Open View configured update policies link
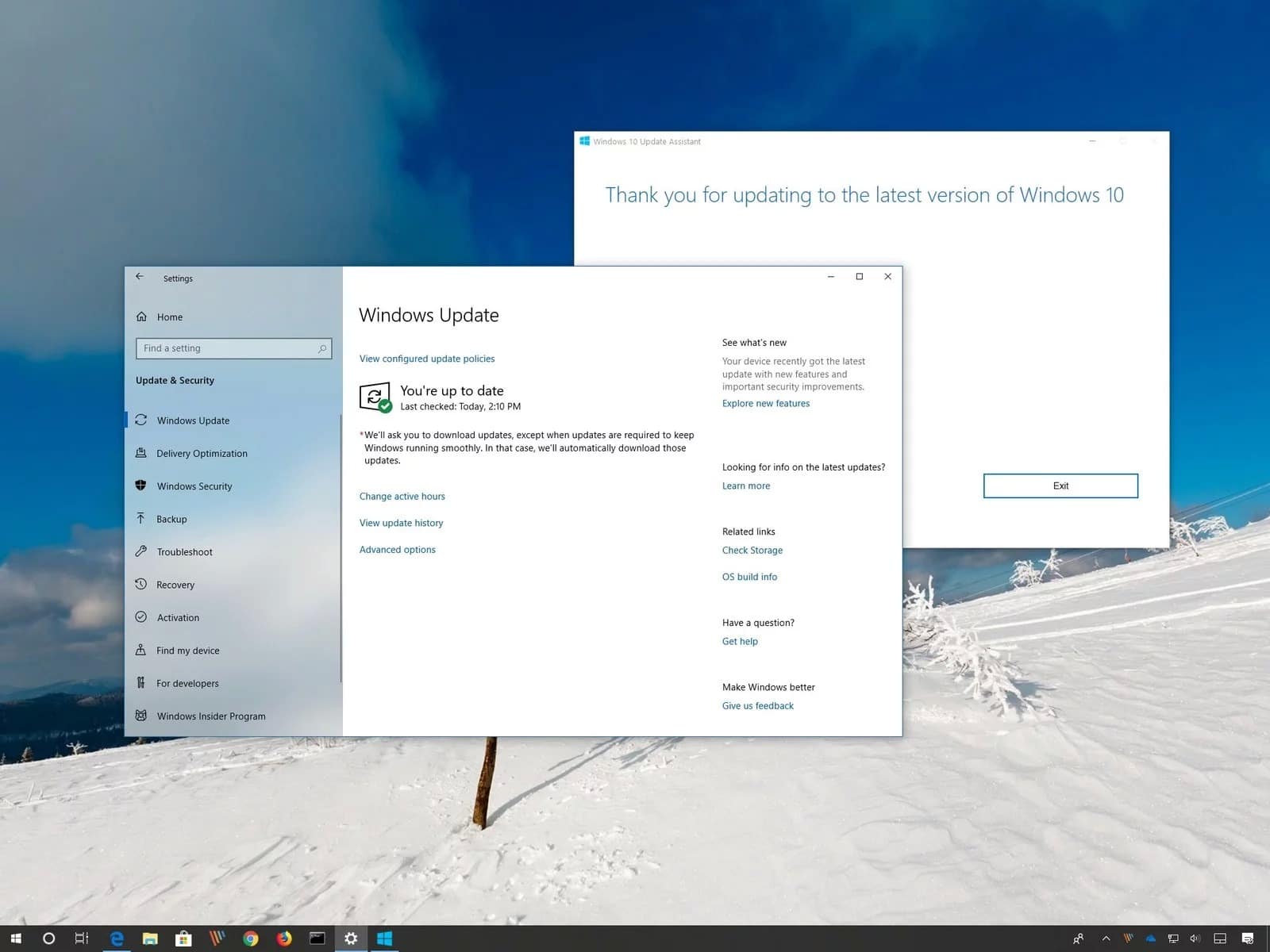Image resolution: width=1270 pixels, height=952 pixels. 427,359
